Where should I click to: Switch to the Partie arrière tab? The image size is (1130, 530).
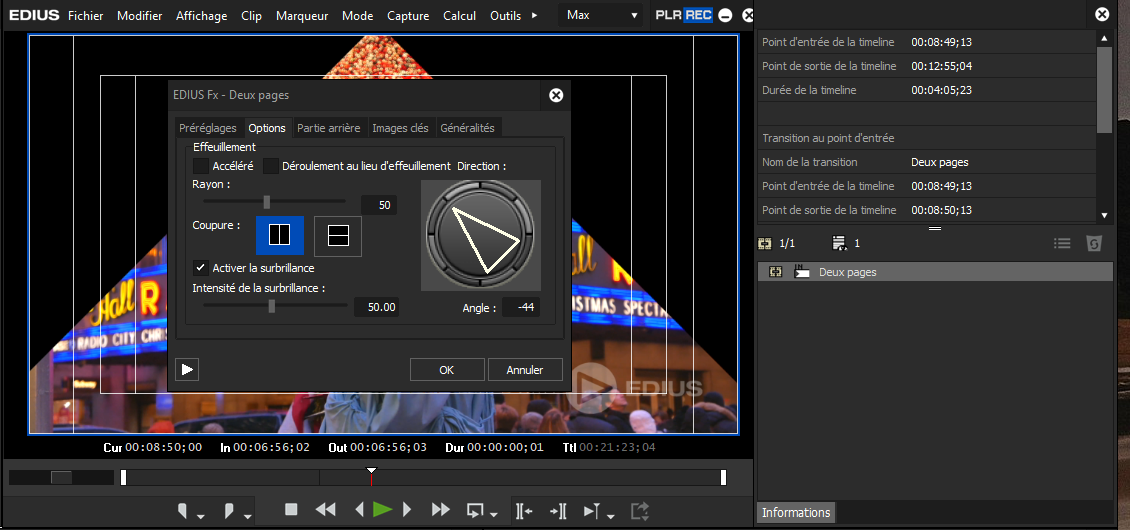click(328, 128)
